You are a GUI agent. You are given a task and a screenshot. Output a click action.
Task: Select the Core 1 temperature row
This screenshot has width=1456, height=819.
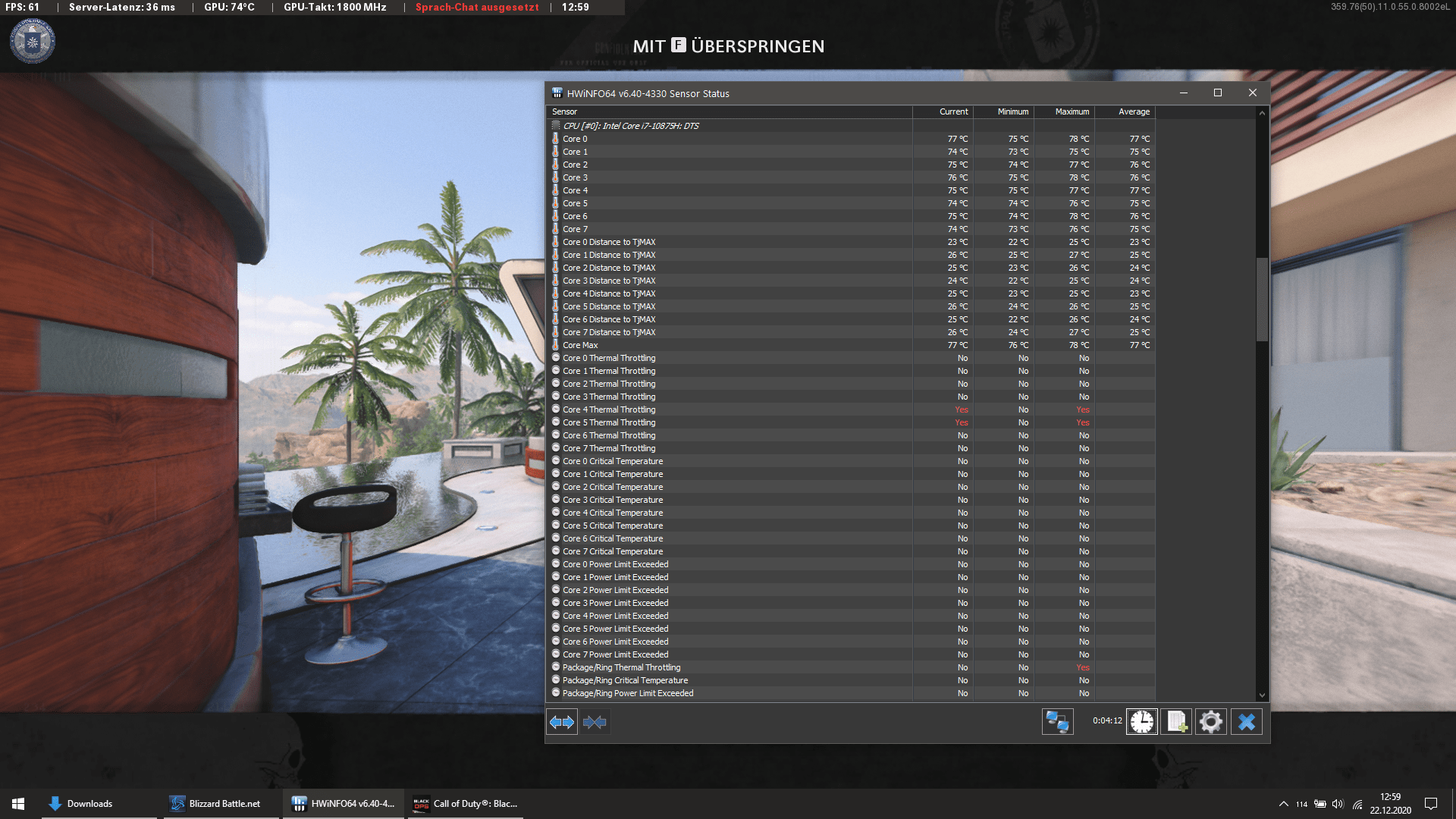click(851, 152)
